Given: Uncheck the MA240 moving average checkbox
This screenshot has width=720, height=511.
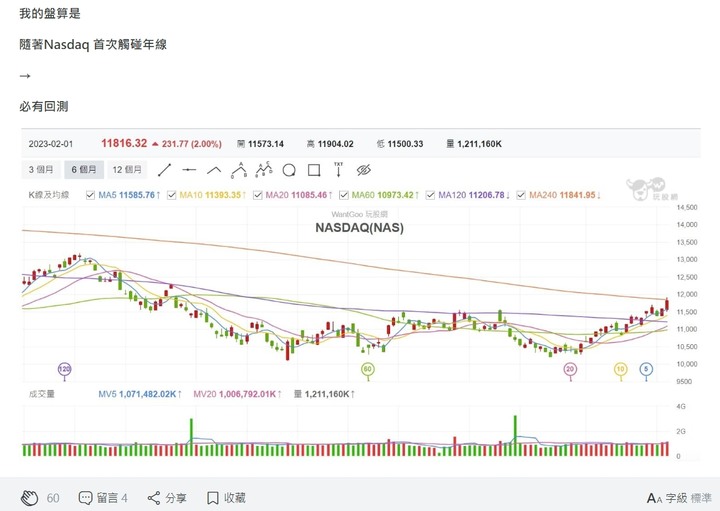Looking at the screenshot, I should pyautogui.click(x=521, y=195).
